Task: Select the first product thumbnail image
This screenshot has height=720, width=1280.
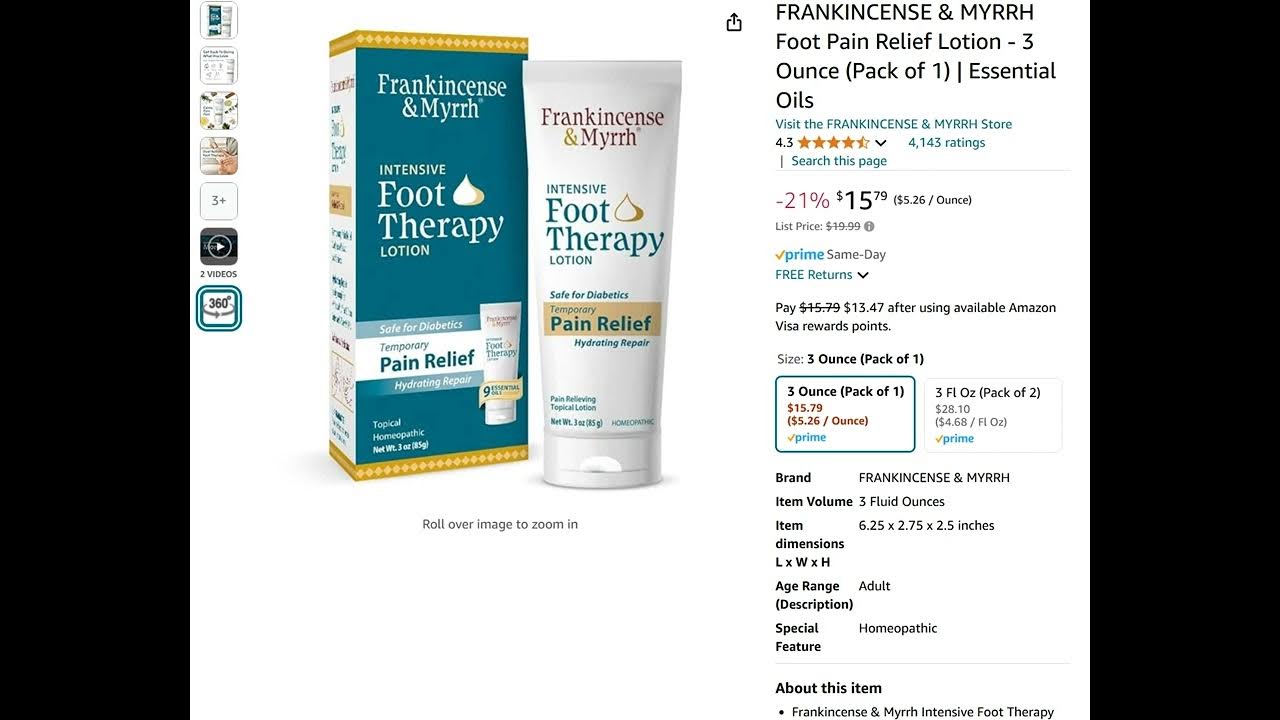Action: point(219,20)
